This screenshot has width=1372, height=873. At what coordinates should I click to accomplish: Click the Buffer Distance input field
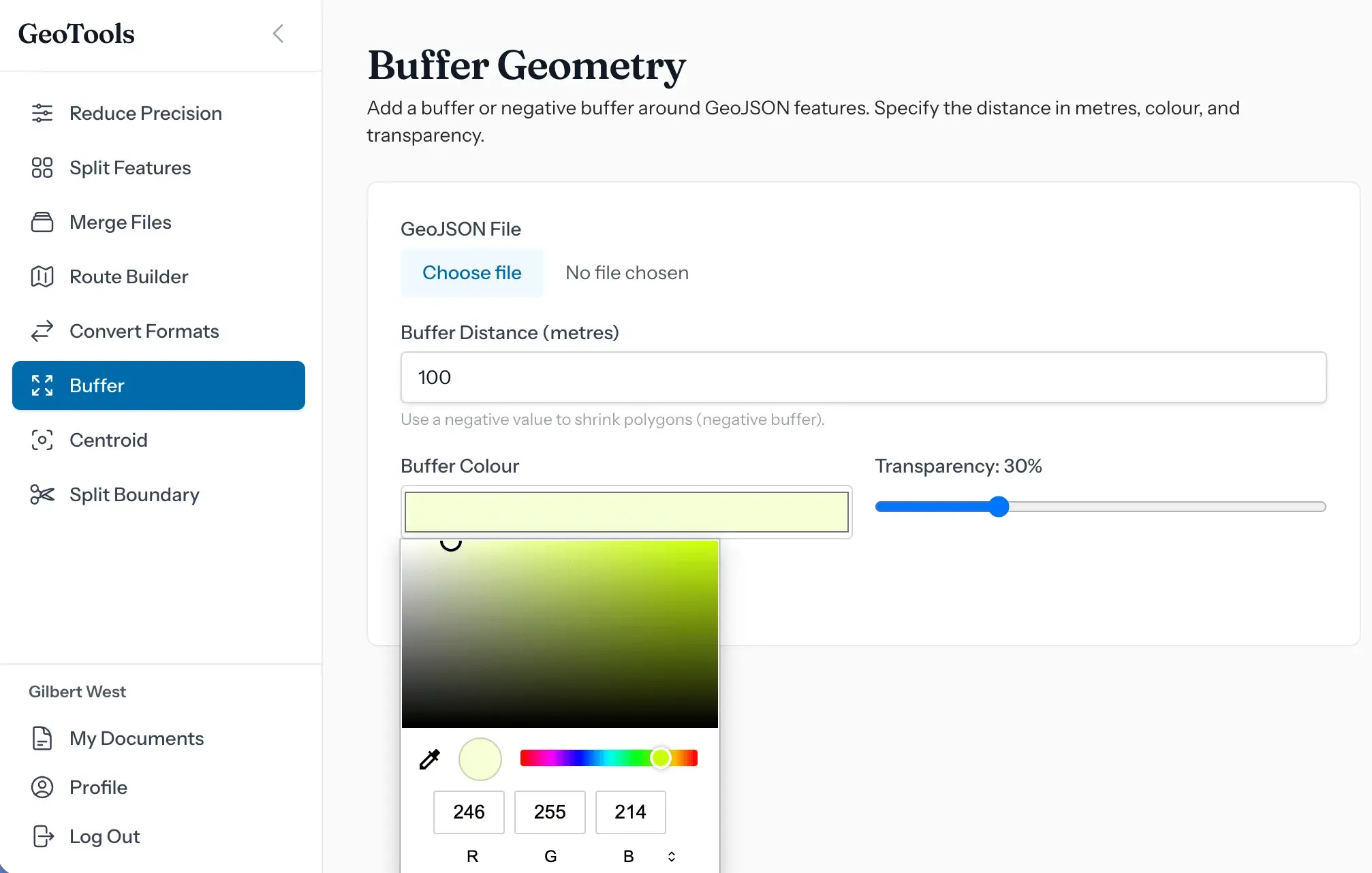point(863,377)
